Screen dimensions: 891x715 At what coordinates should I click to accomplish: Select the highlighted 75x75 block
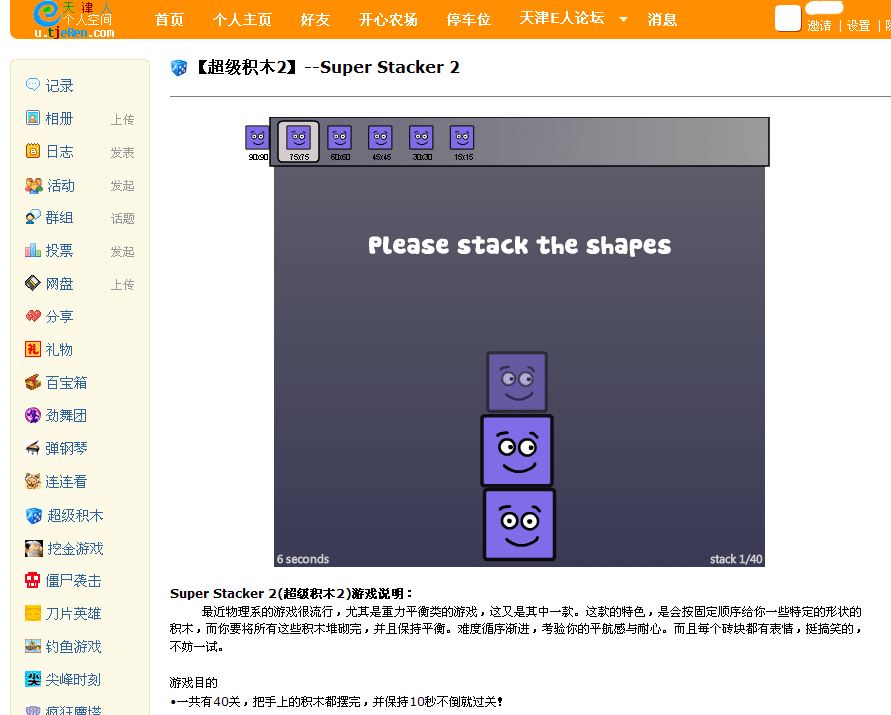299,142
